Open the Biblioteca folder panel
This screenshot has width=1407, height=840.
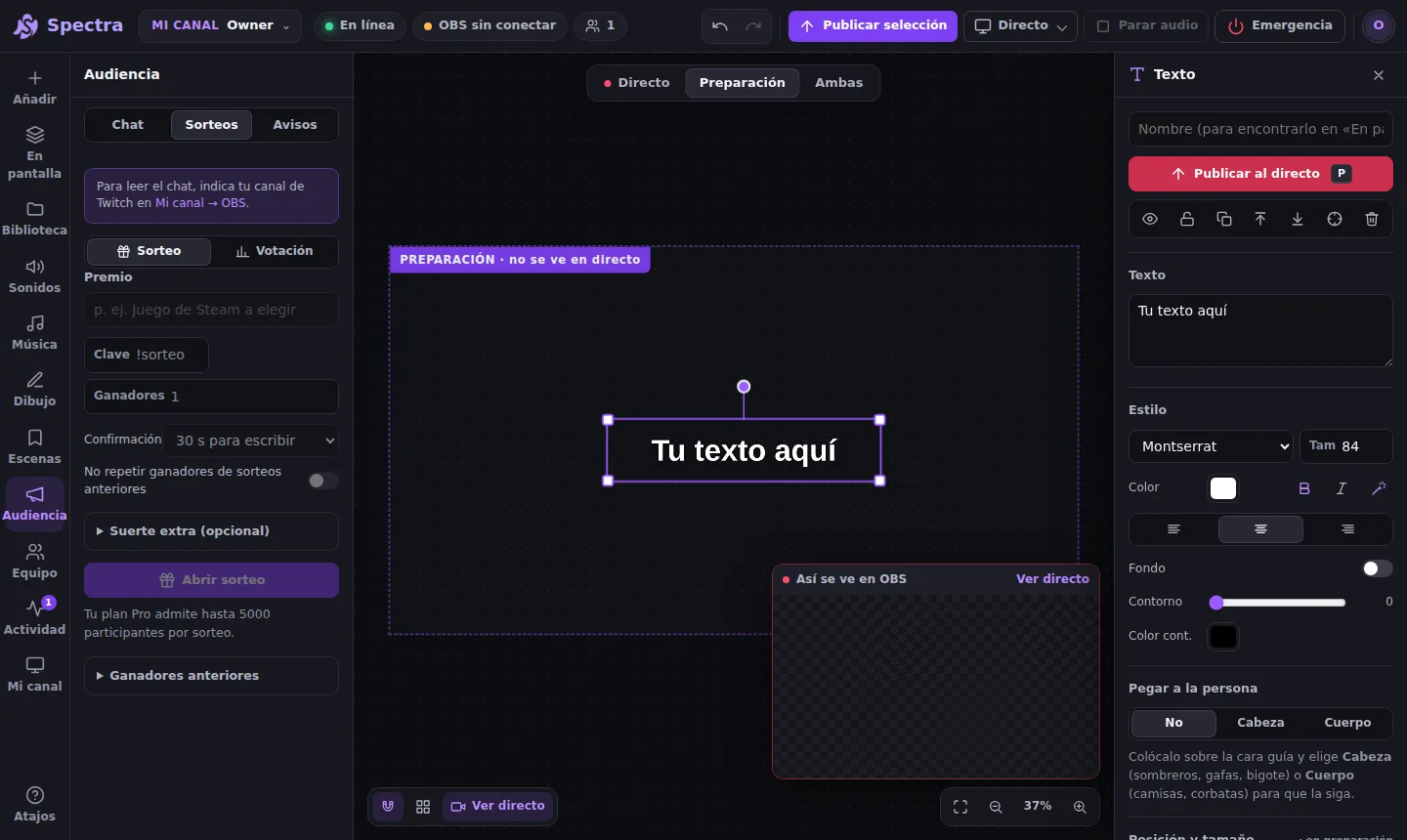click(35, 219)
